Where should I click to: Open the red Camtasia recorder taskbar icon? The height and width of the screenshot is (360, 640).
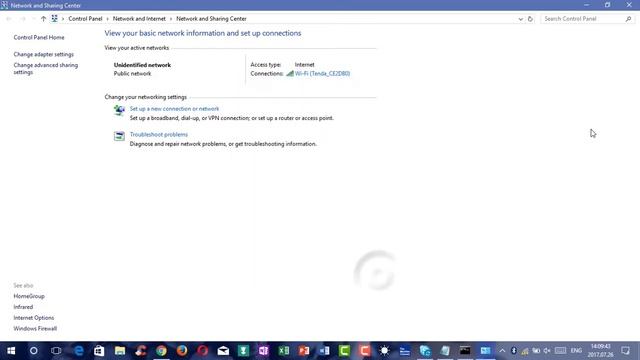click(364, 351)
